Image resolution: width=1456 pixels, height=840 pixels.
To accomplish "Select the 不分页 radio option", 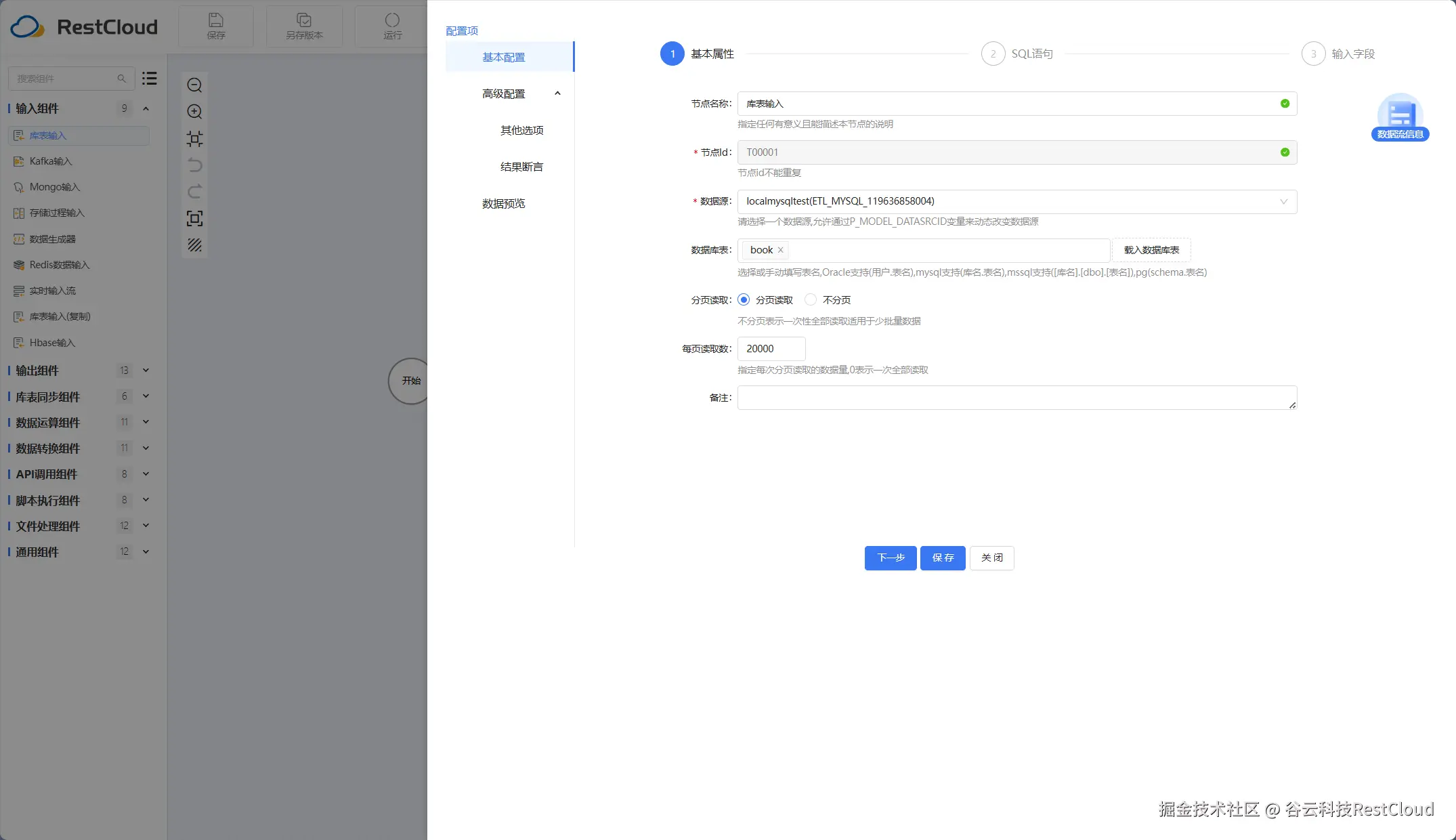I will click(811, 300).
